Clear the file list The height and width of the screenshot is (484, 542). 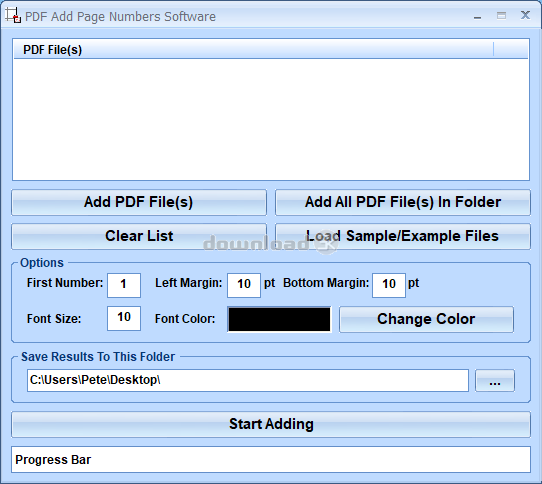pyautogui.click(x=139, y=236)
